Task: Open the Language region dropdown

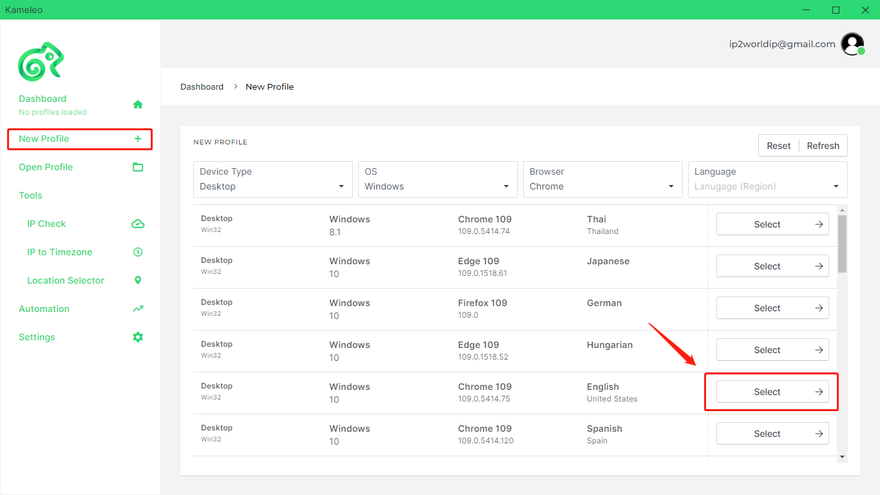Action: pyautogui.click(x=767, y=180)
